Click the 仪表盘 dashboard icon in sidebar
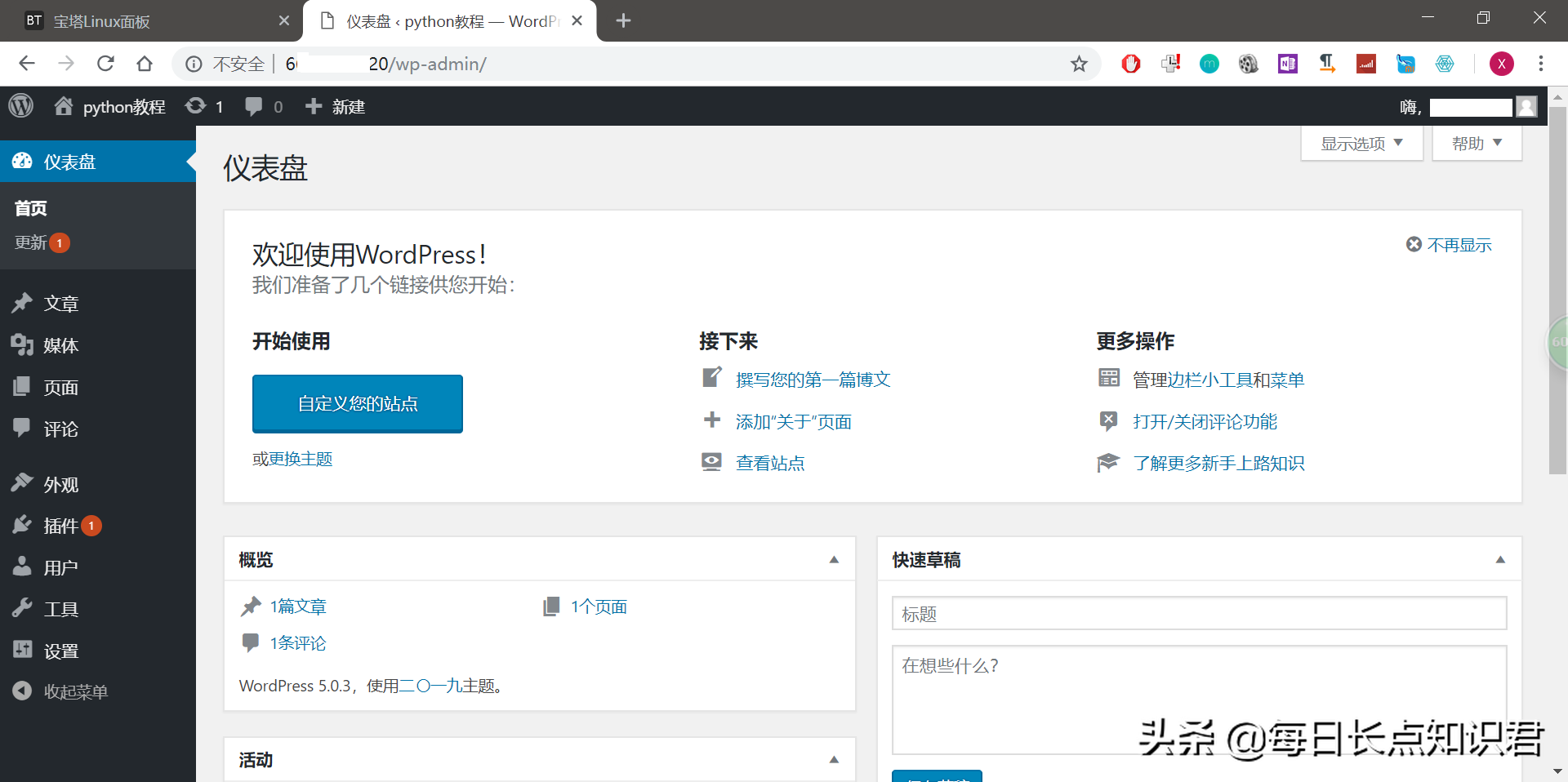Screen dimensions: 1568x782 coord(22,162)
